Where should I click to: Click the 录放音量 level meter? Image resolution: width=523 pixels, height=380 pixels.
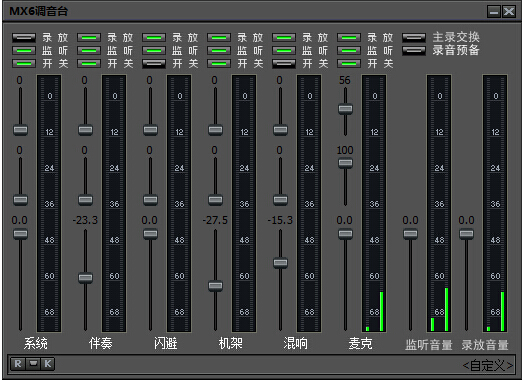(x=495, y=204)
